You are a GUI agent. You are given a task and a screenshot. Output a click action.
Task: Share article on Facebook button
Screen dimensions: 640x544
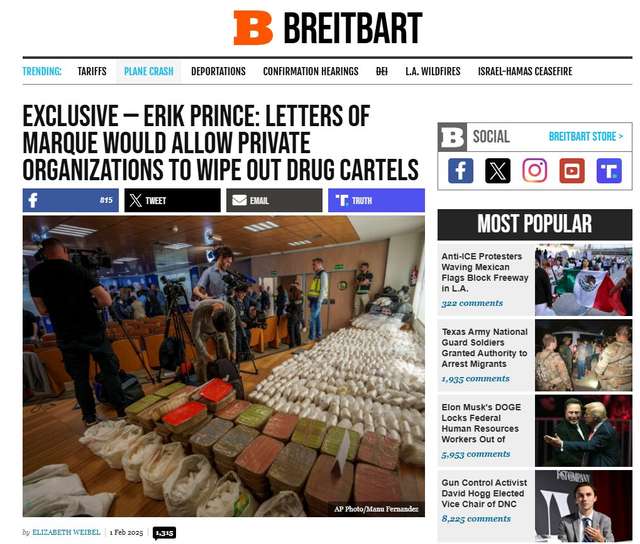tap(71, 200)
